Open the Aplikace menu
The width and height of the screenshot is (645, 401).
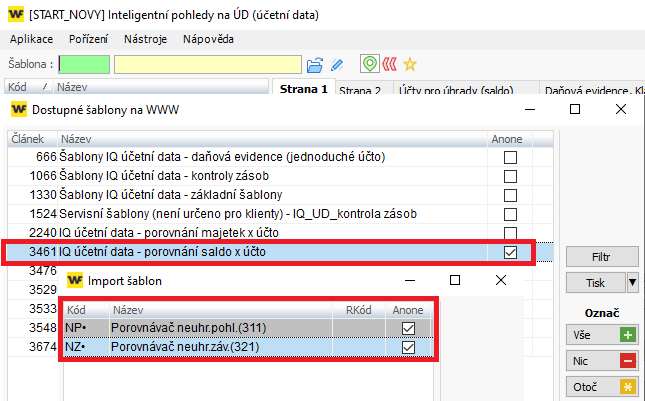tap(32, 39)
